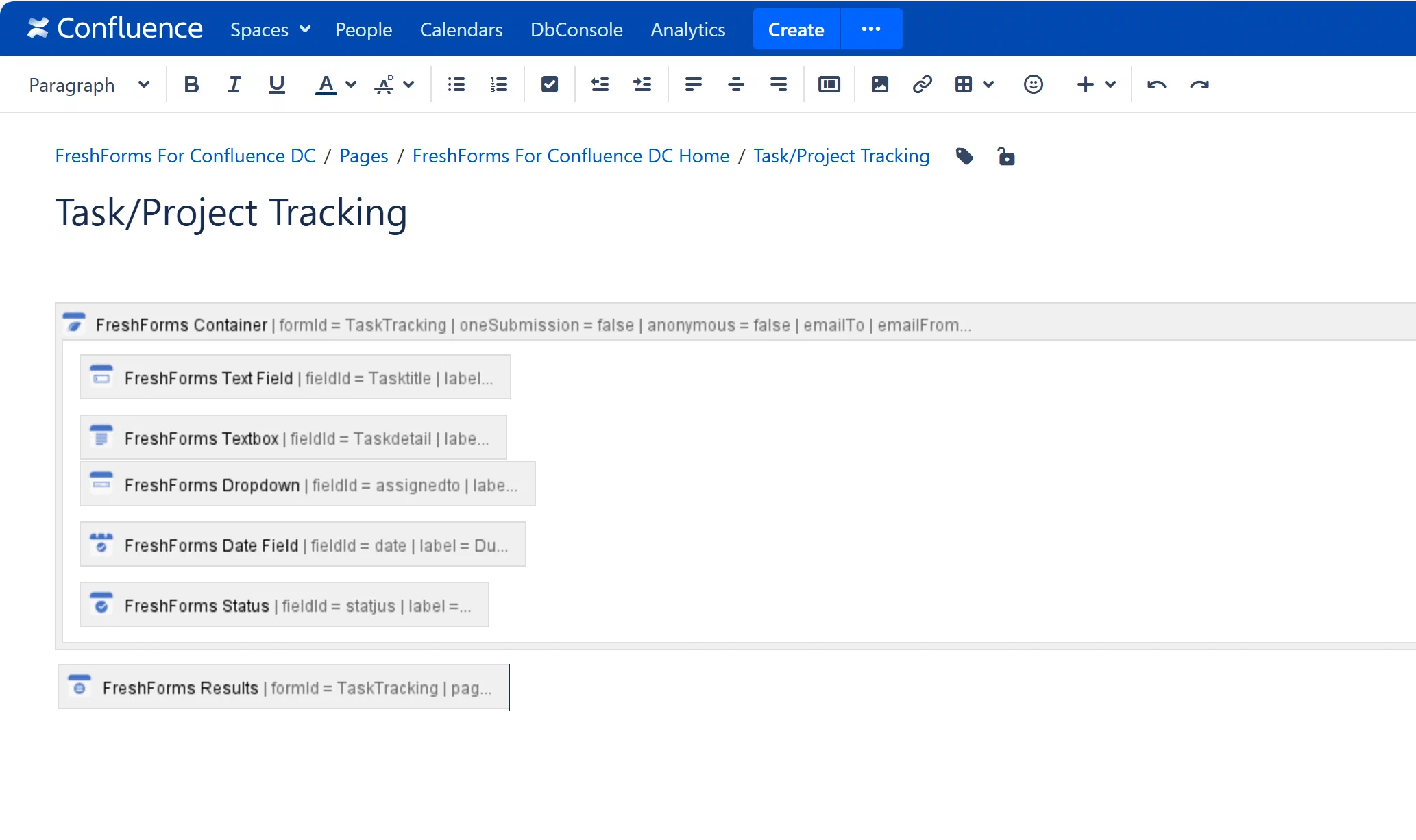Insert an emoticon
This screenshot has height=840, width=1416.
coord(1033,84)
